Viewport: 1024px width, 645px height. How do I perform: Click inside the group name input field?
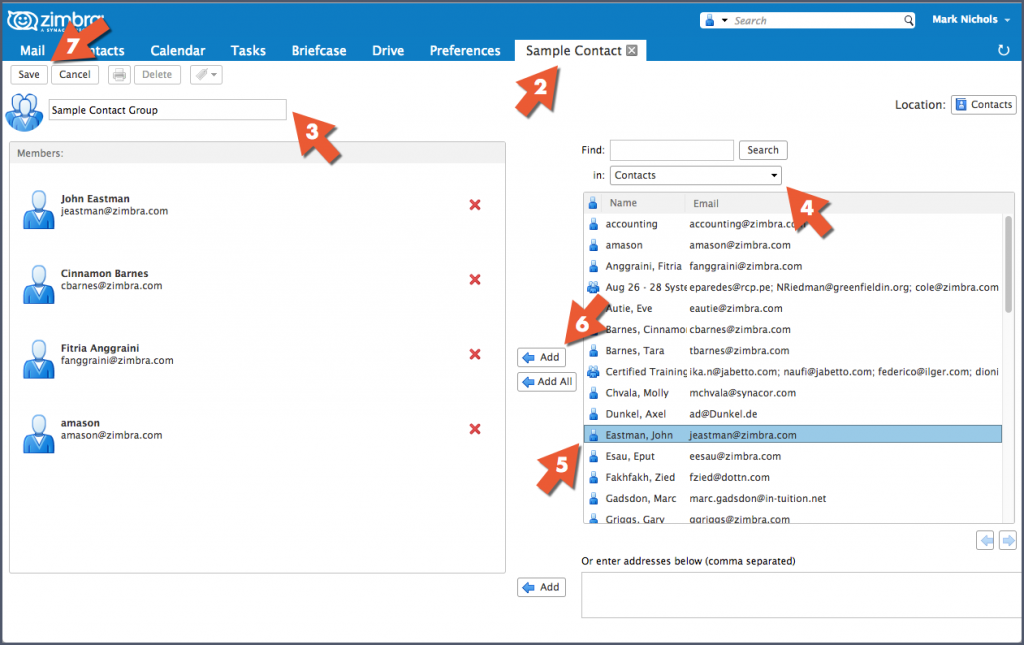(x=166, y=110)
